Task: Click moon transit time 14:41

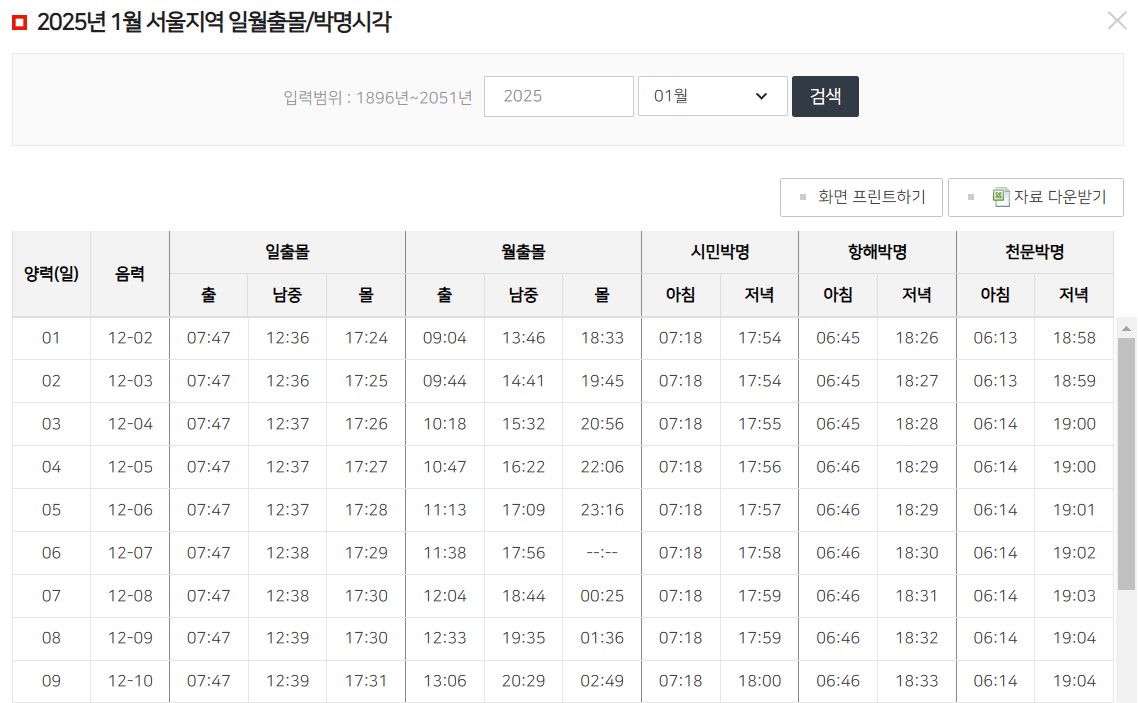Action: tap(523, 381)
